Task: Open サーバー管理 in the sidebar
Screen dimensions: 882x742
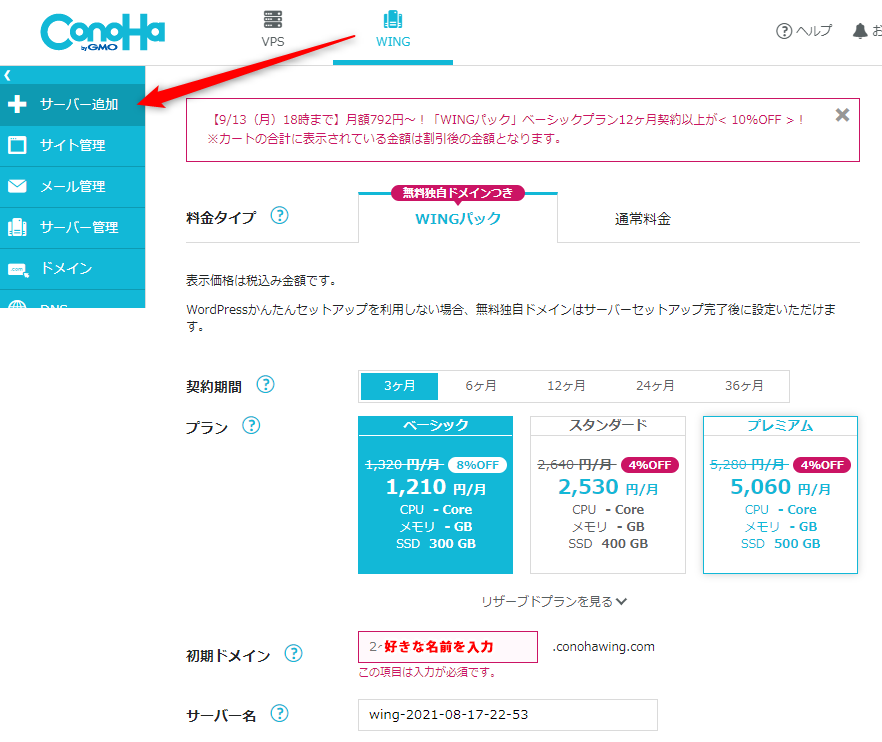Action: tap(72, 227)
